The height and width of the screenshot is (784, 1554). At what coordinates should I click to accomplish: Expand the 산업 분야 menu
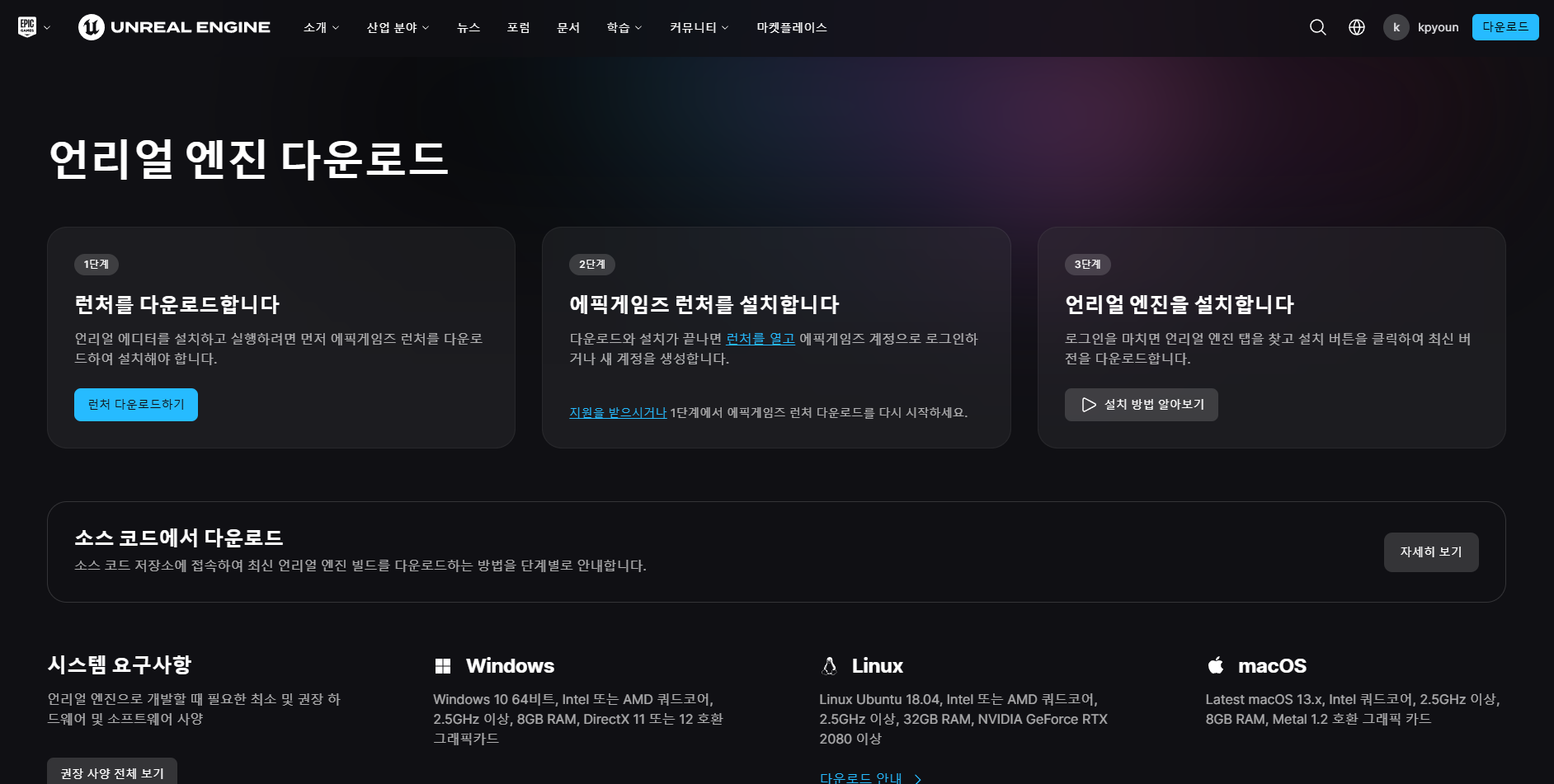pyautogui.click(x=398, y=27)
